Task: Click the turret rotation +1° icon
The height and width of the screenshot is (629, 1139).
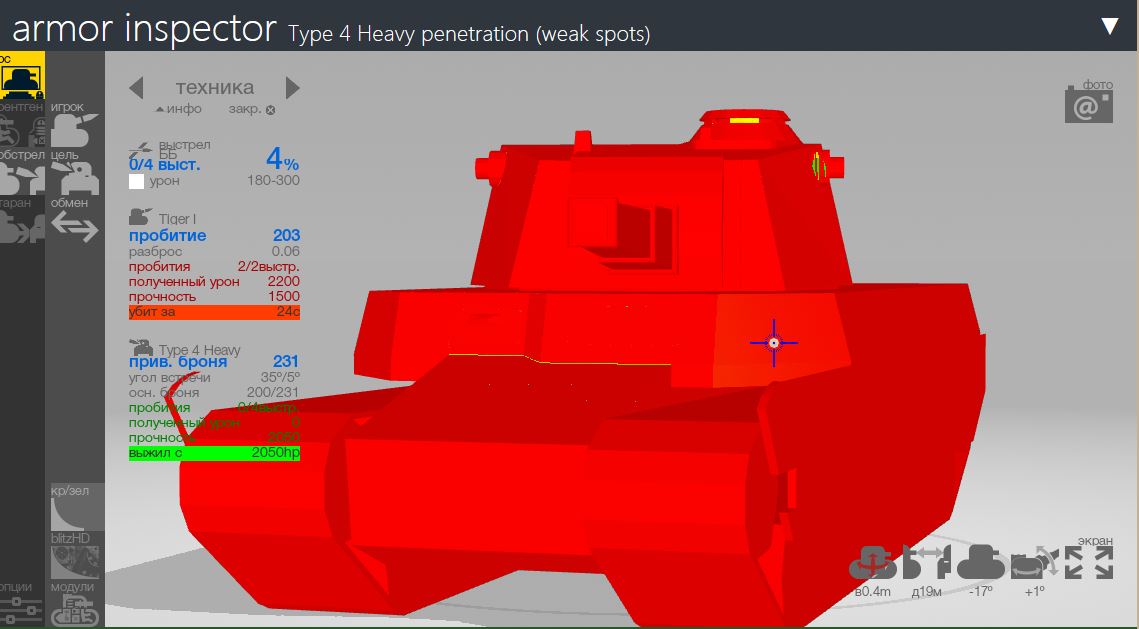Action: 1033,565
